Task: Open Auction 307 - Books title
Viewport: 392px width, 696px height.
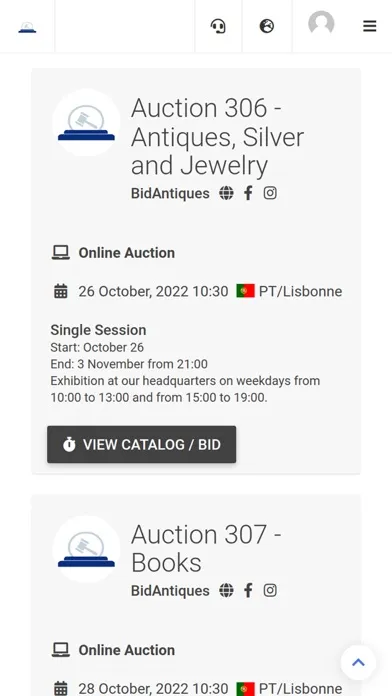Action: point(206,548)
